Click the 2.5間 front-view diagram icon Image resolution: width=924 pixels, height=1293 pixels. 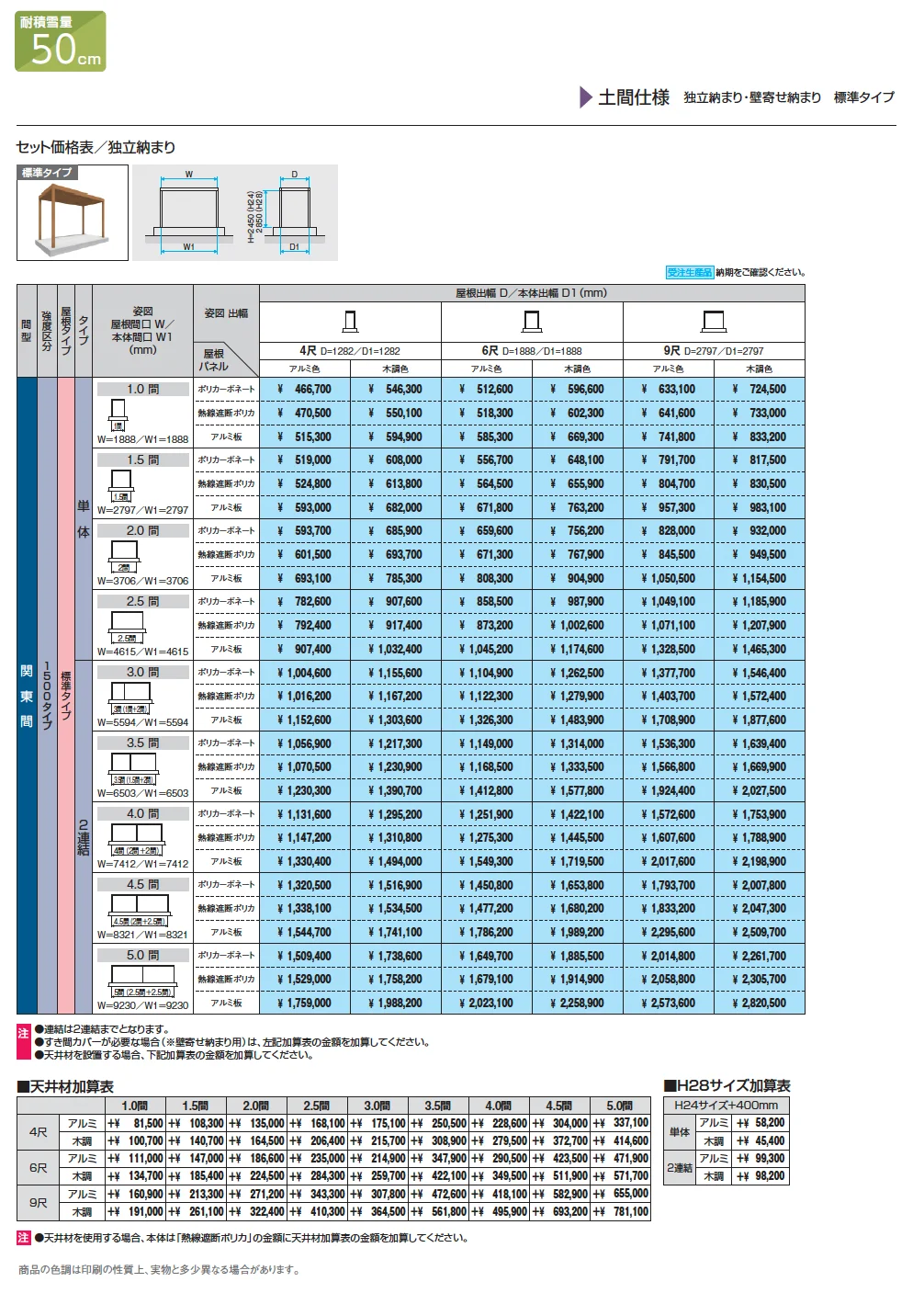pyautogui.click(x=128, y=627)
